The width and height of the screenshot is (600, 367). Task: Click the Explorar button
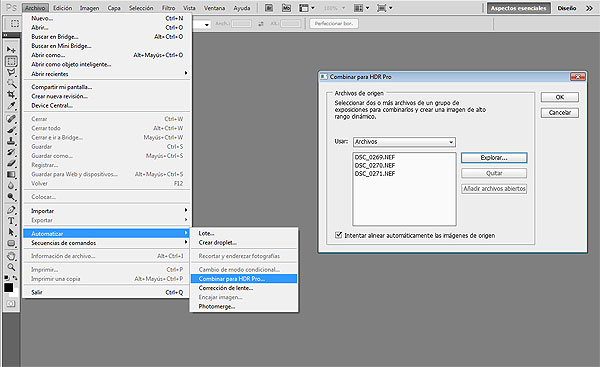tap(494, 158)
